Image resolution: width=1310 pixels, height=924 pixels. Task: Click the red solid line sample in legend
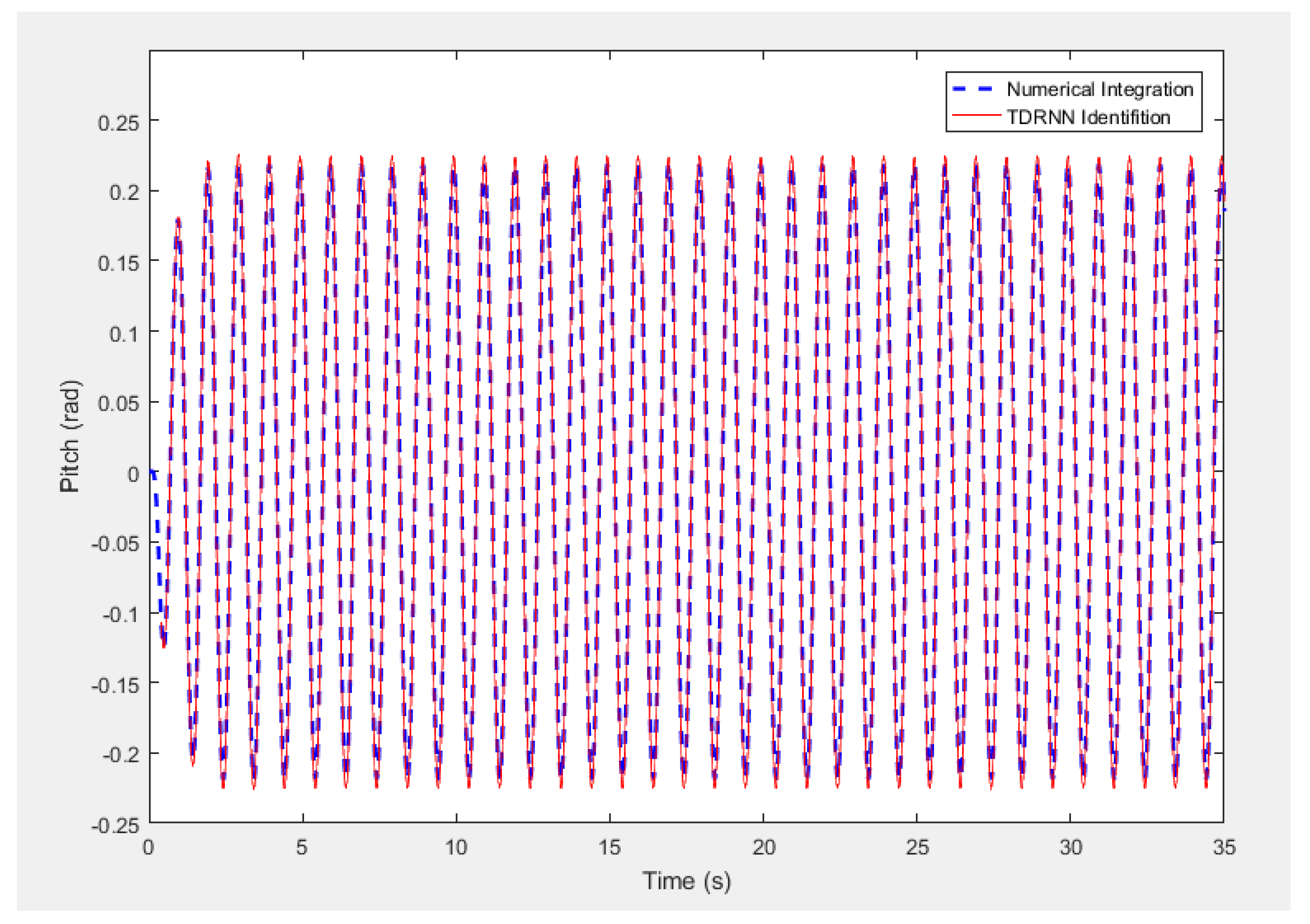pos(976,116)
